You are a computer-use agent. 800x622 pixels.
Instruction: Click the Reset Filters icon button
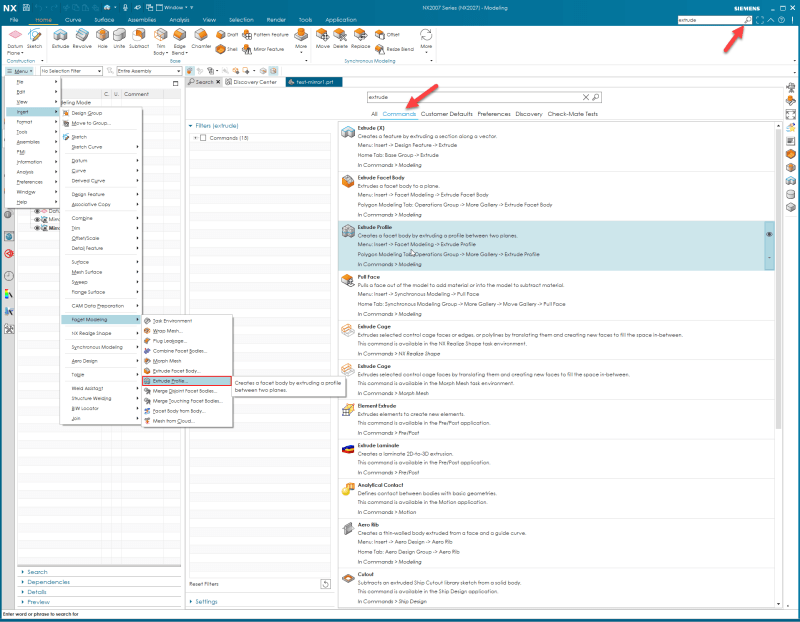tap(326, 584)
